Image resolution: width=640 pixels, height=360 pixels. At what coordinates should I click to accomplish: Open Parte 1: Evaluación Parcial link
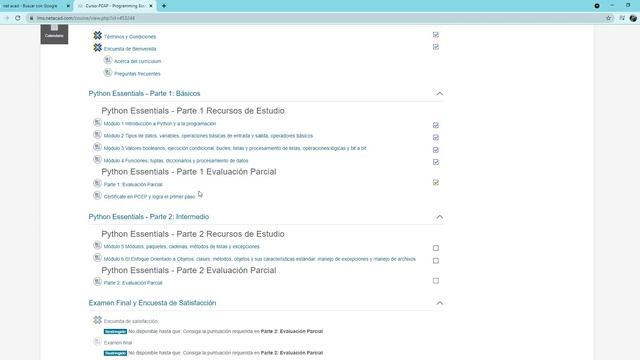pyautogui.click(x=133, y=184)
